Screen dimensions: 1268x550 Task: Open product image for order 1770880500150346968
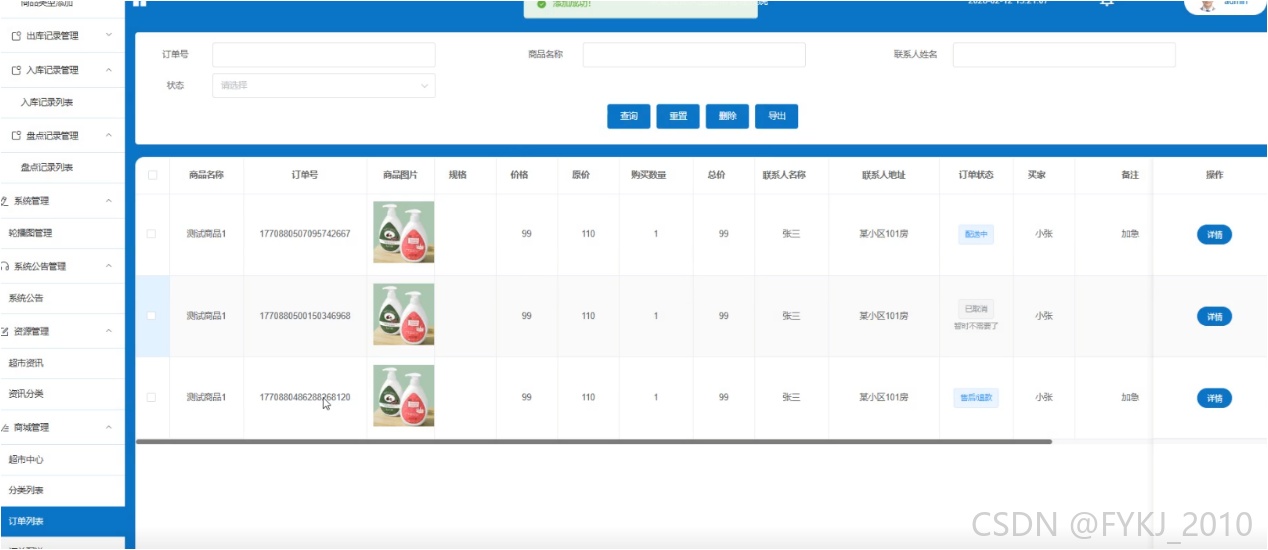coord(403,315)
